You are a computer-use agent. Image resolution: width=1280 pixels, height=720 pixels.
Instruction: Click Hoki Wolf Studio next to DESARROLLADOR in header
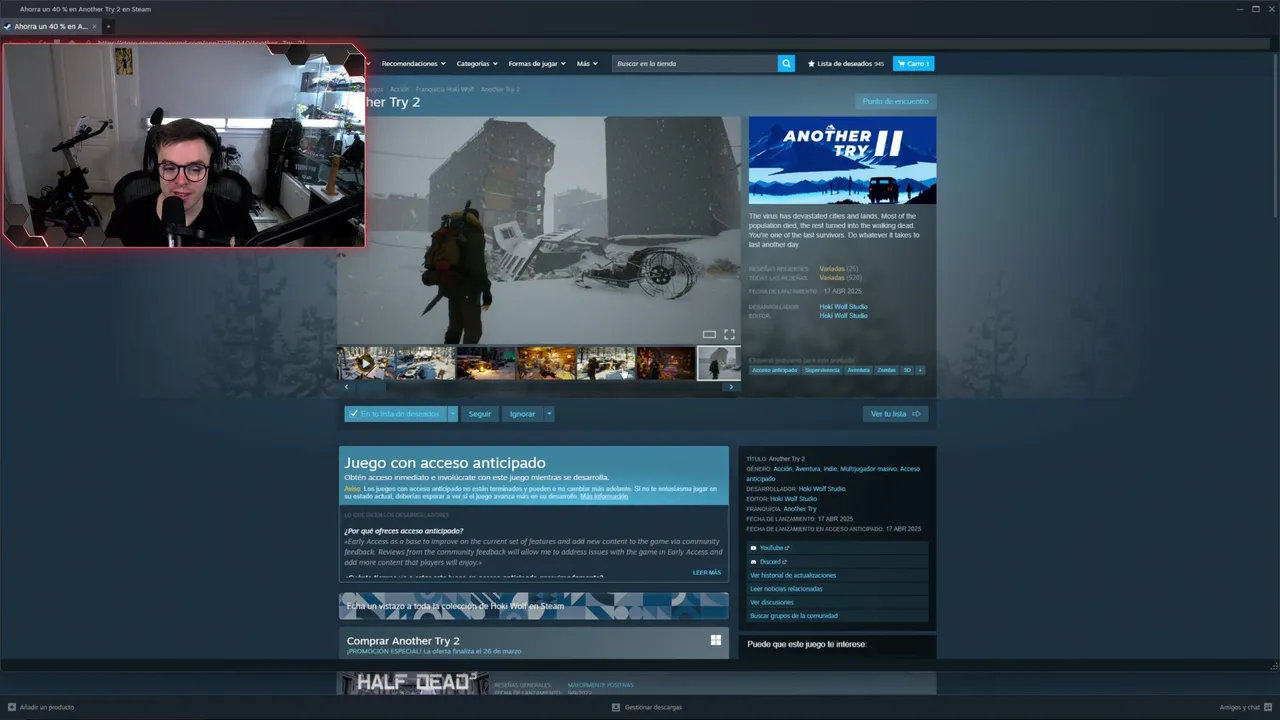coord(843,307)
